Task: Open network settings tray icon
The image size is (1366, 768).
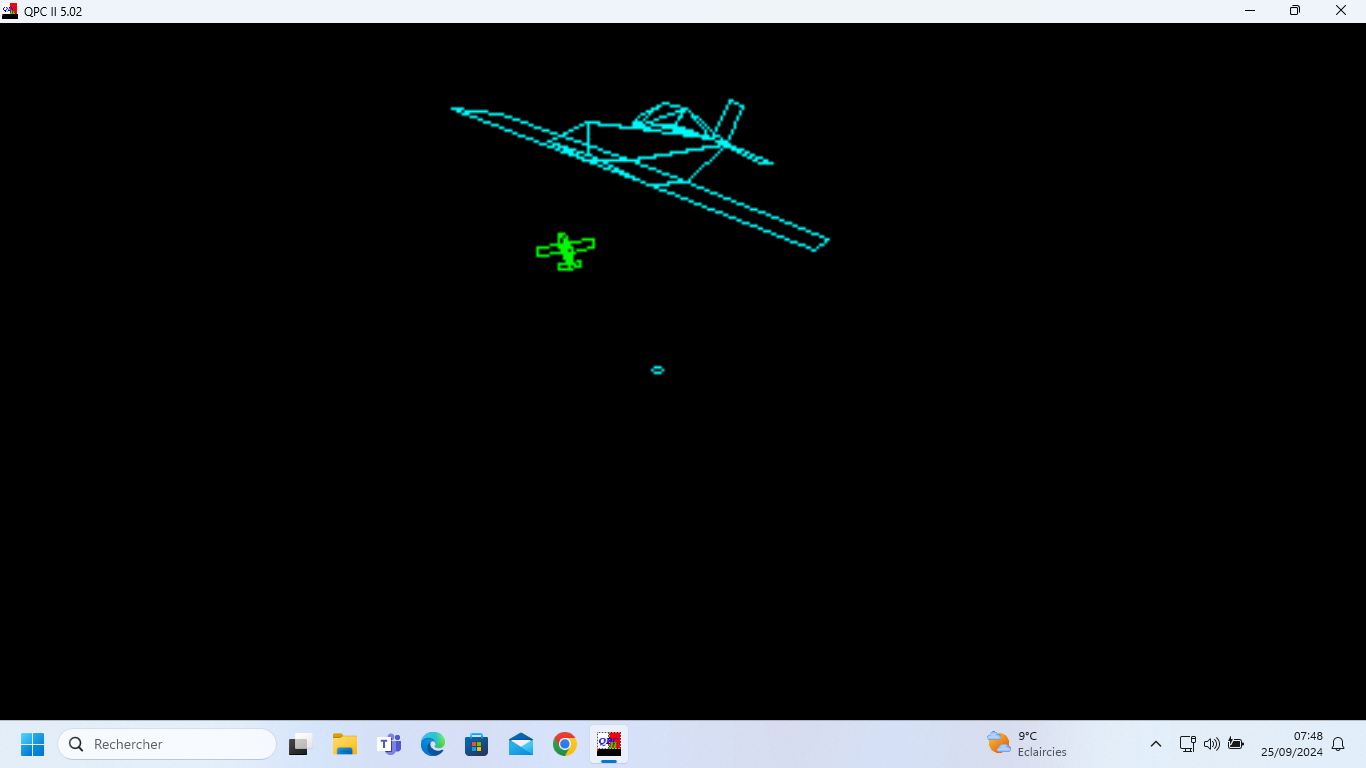Action: point(1187,744)
